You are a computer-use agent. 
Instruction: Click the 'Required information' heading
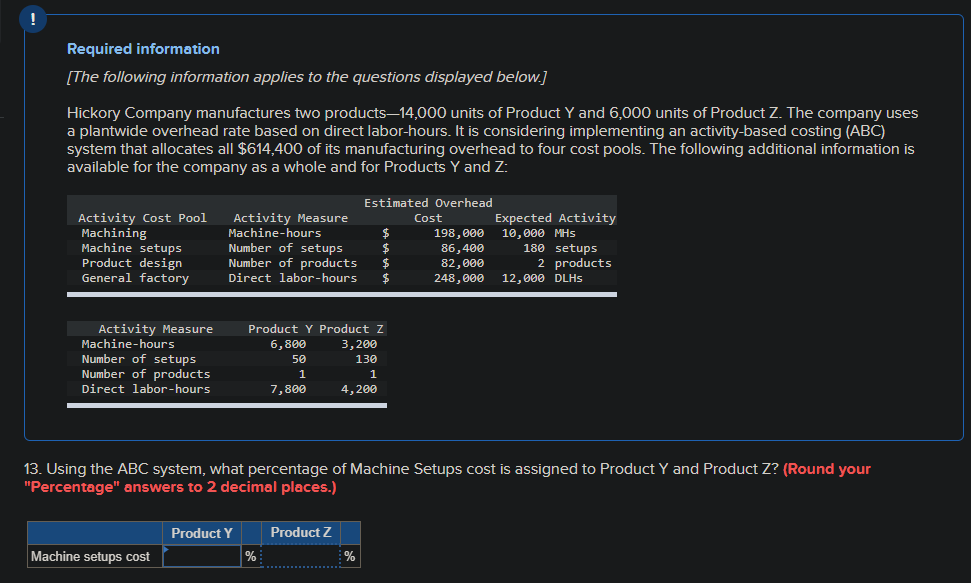click(x=143, y=49)
